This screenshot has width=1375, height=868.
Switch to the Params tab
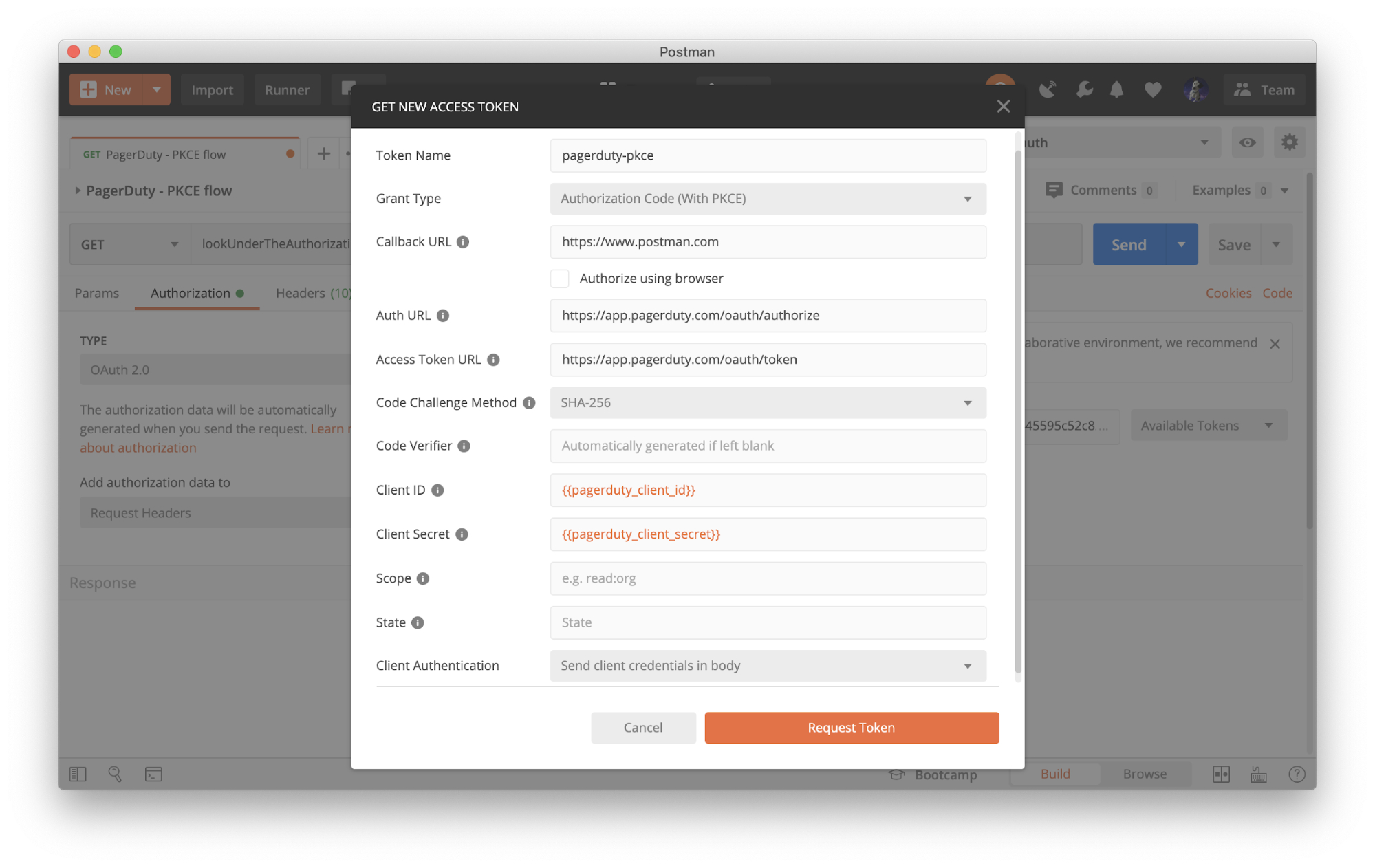pyautogui.click(x=98, y=293)
